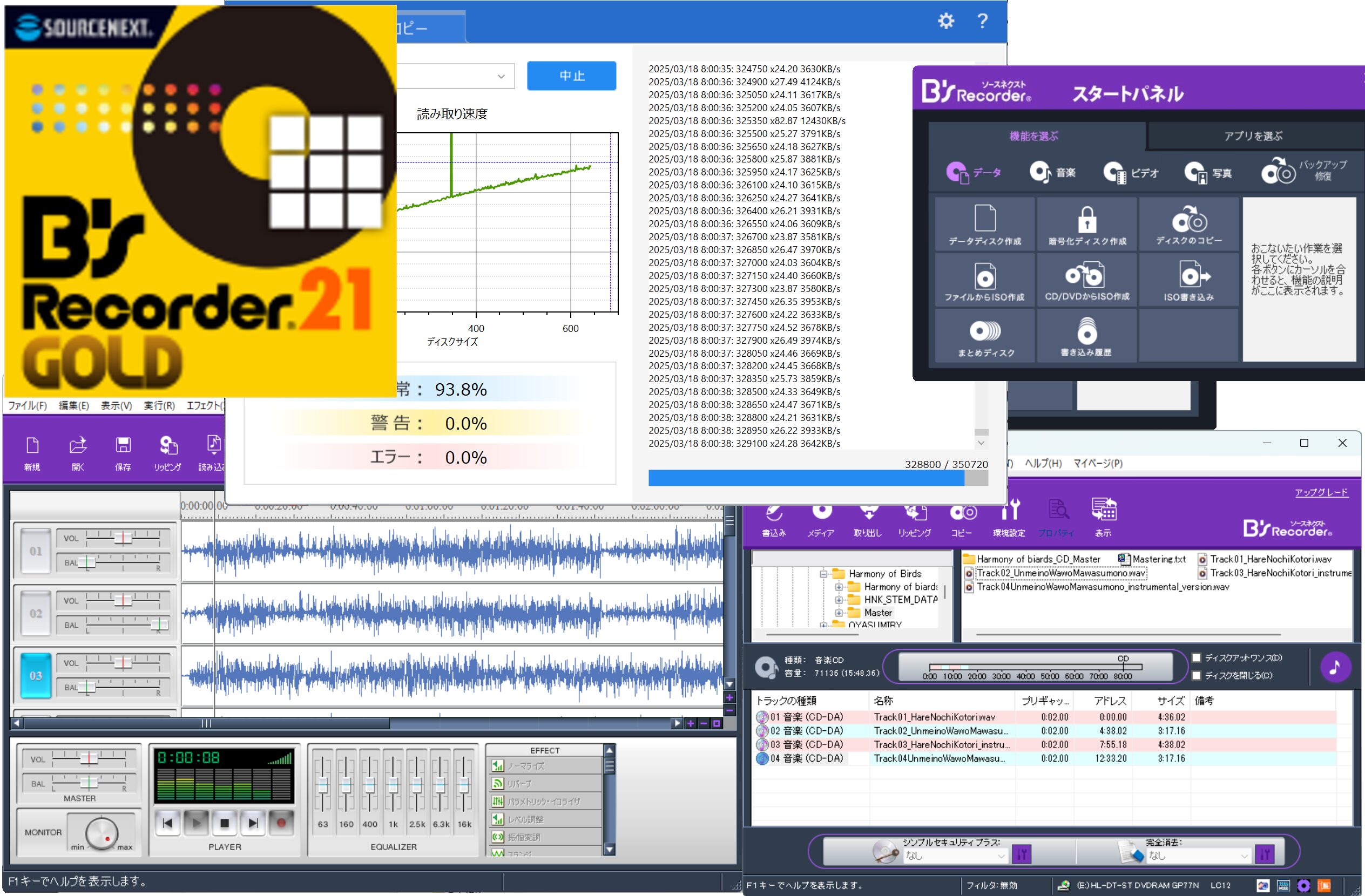Screen dimensions: 1365x896
Task: Click Create ISO from CD/DVD tile
Action: pyautogui.click(x=1087, y=280)
